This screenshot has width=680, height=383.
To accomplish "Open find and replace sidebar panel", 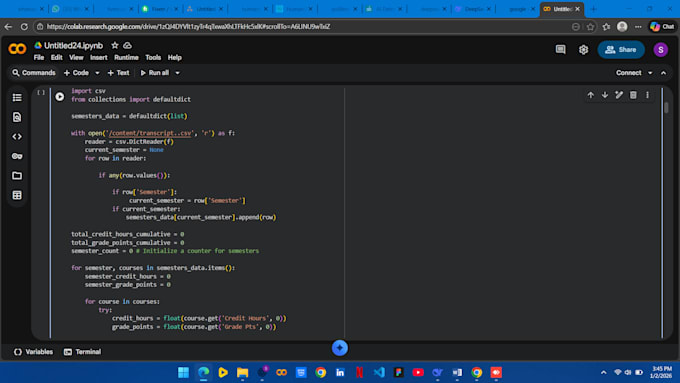I will pos(17,117).
